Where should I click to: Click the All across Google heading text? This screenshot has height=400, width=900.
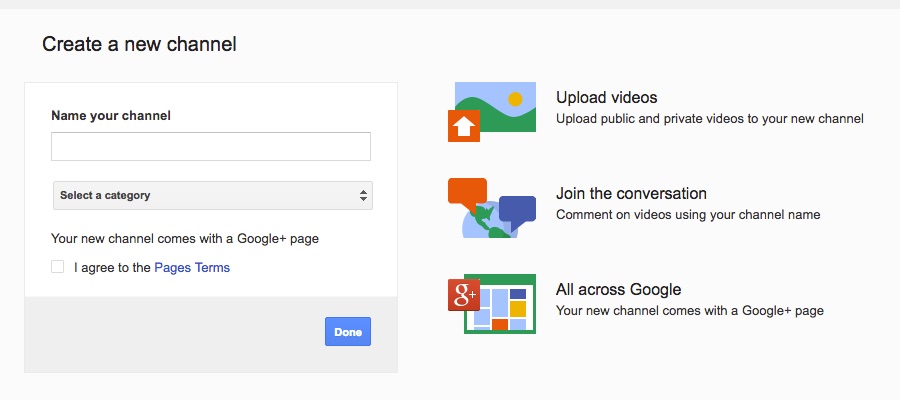click(618, 289)
